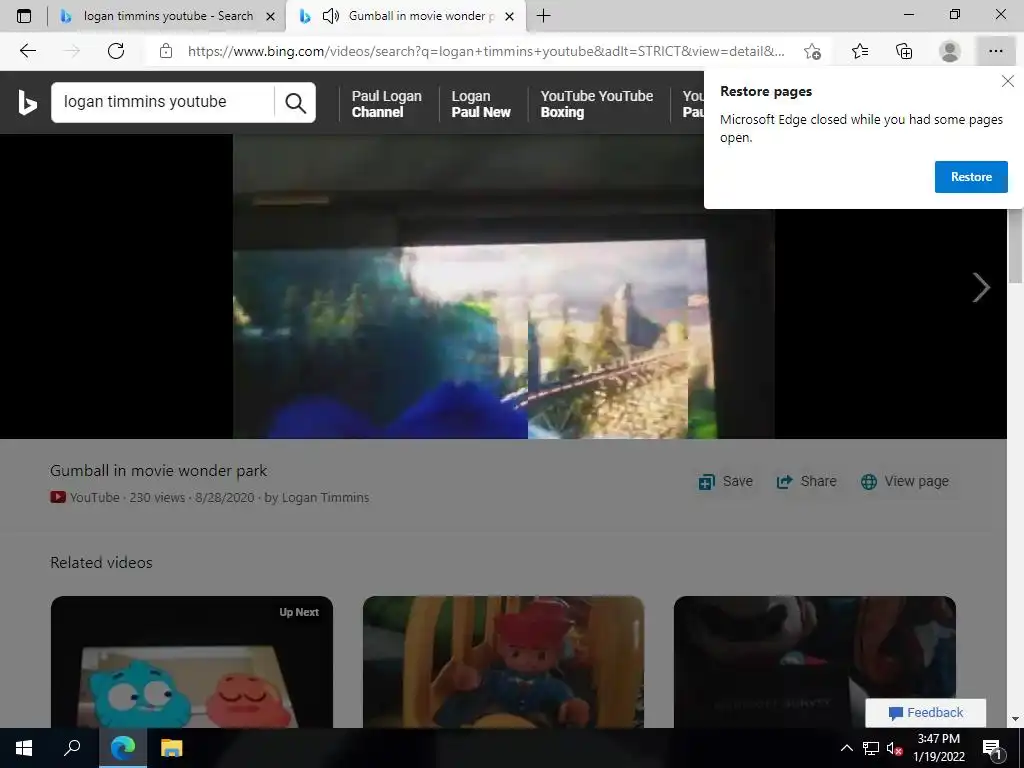
Task: Show hidden system tray icons
Action: point(846,748)
